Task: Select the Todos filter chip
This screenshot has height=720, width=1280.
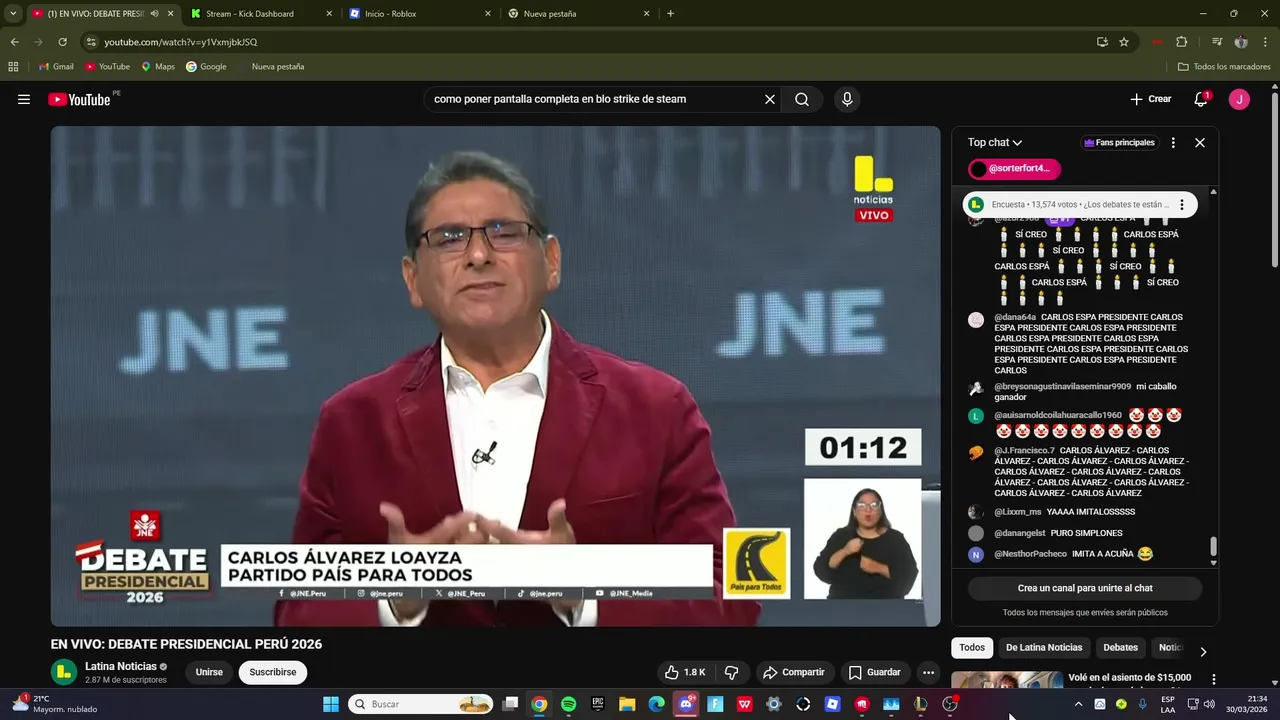Action: pyautogui.click(x=972, y=647)
